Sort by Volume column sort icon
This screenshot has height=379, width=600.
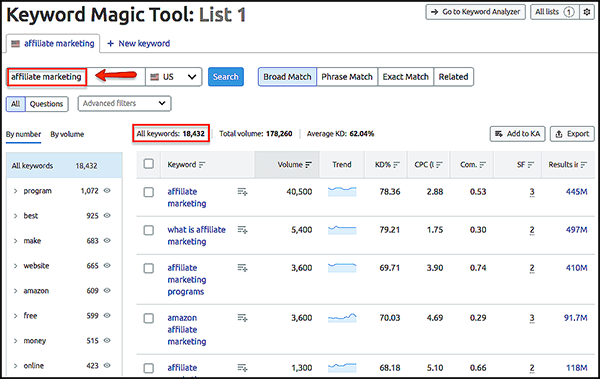[x=308, y=165]
